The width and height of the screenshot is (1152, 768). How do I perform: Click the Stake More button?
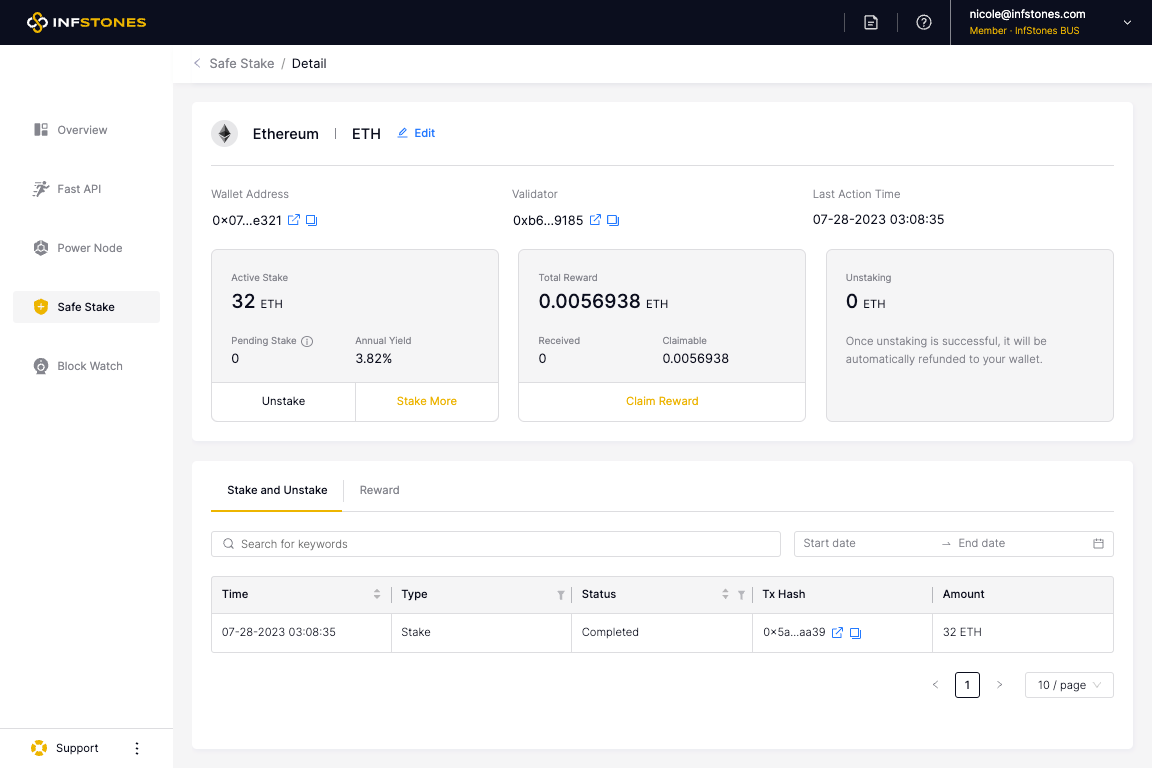coord(427,401)
